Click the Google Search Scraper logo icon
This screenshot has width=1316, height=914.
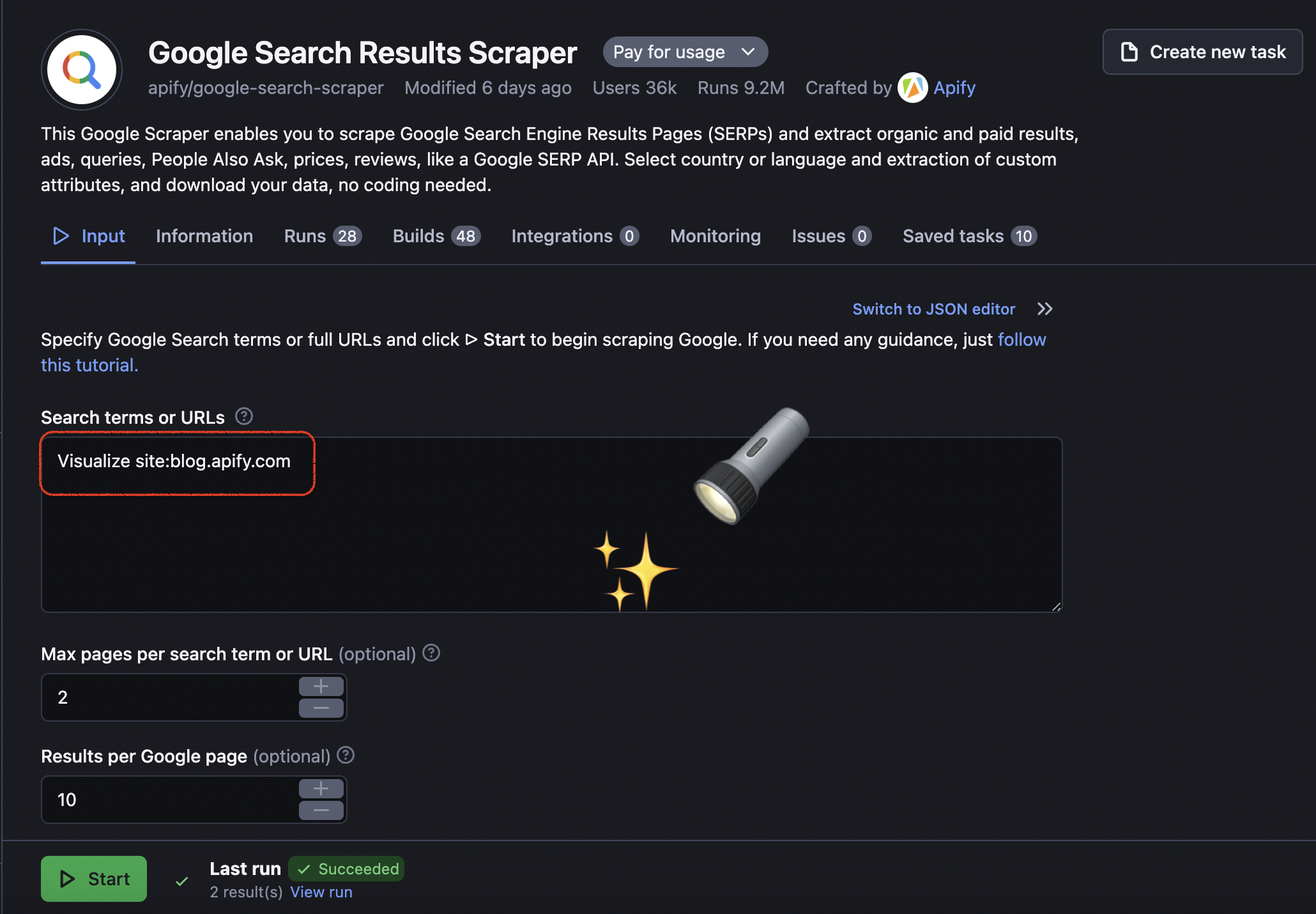click(82, 69)
